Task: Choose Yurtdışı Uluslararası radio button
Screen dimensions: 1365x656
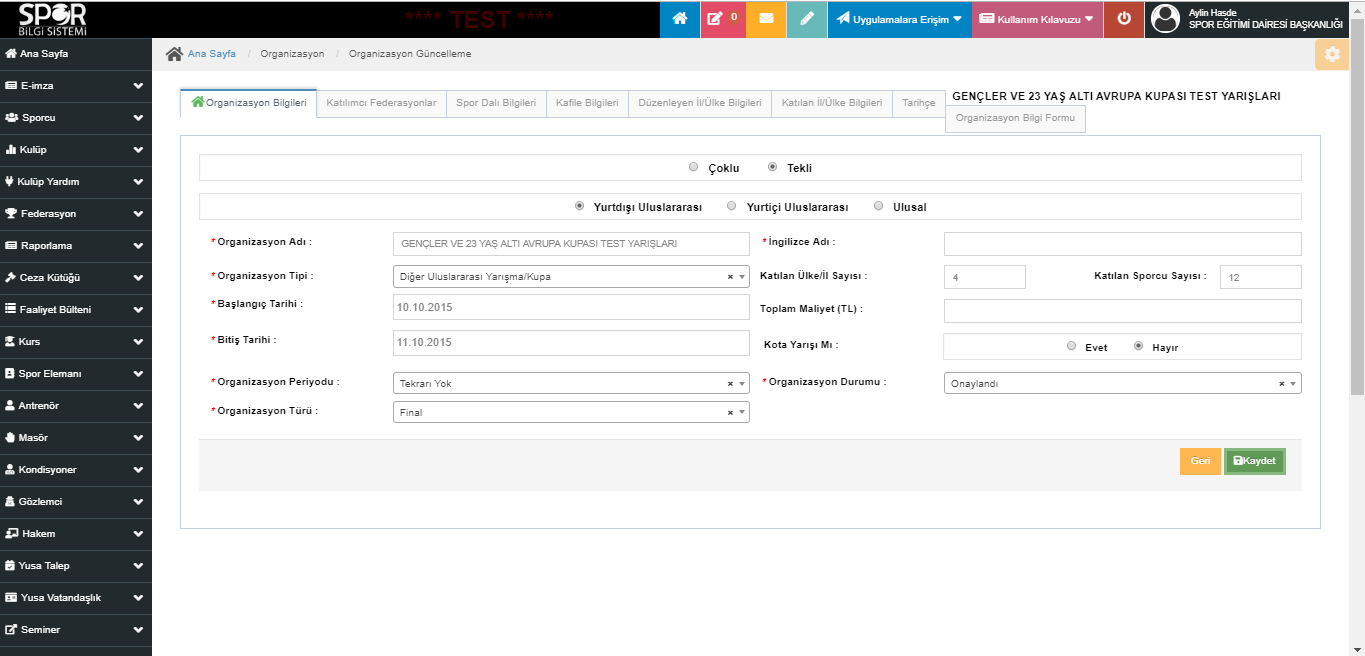Action: tap(580, 206)
